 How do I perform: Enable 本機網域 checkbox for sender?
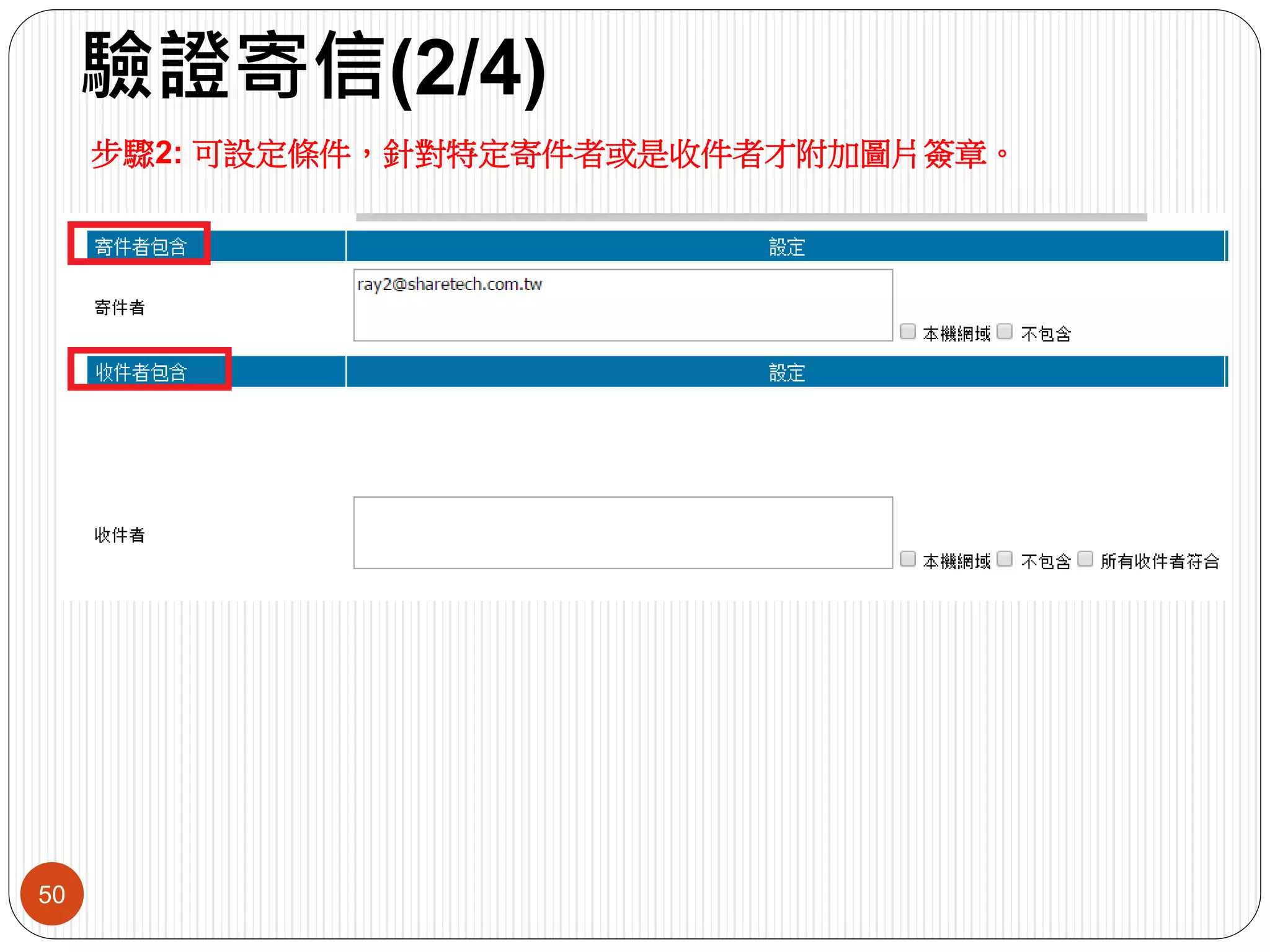coord(908,332)
